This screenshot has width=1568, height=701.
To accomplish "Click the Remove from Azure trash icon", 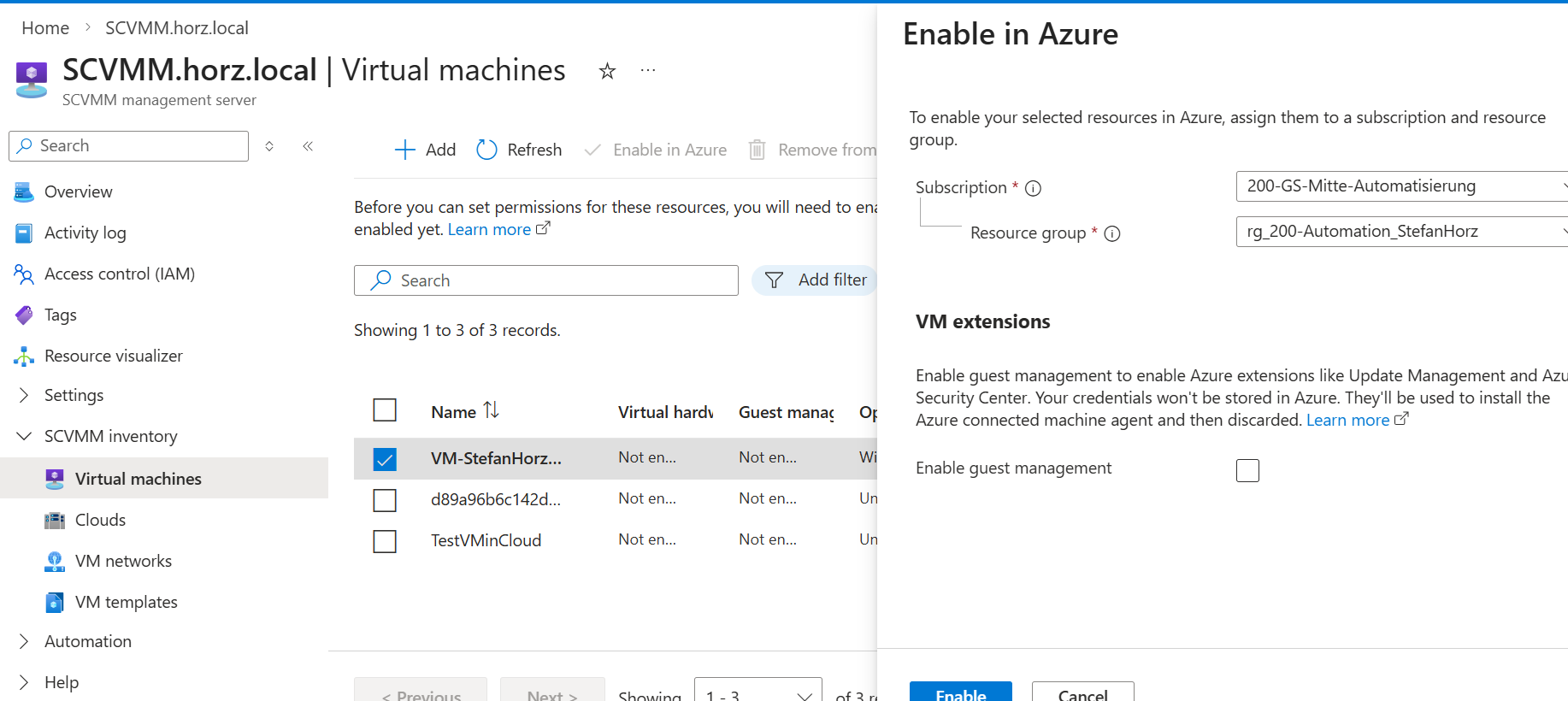I will tap(757, 150).
